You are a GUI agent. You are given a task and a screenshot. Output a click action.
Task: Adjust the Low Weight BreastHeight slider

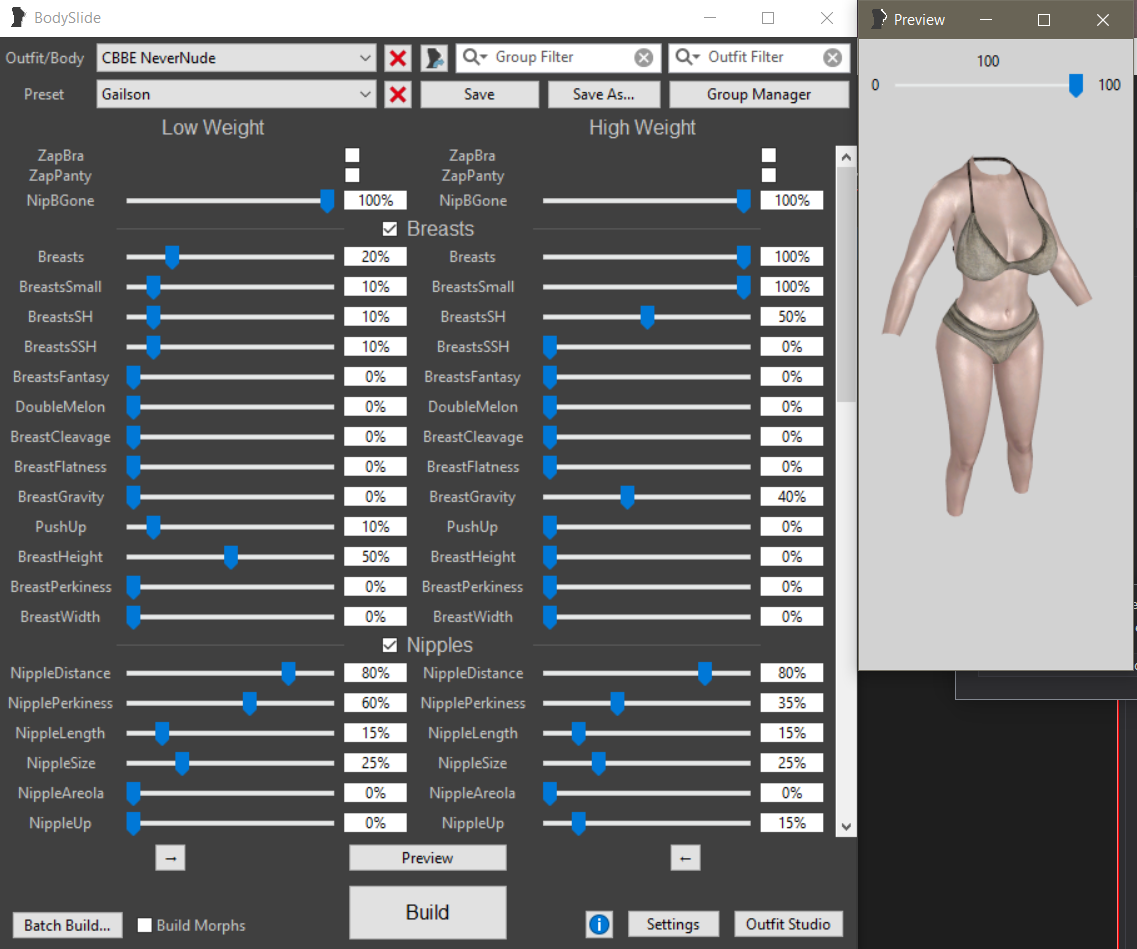point(231,557)
